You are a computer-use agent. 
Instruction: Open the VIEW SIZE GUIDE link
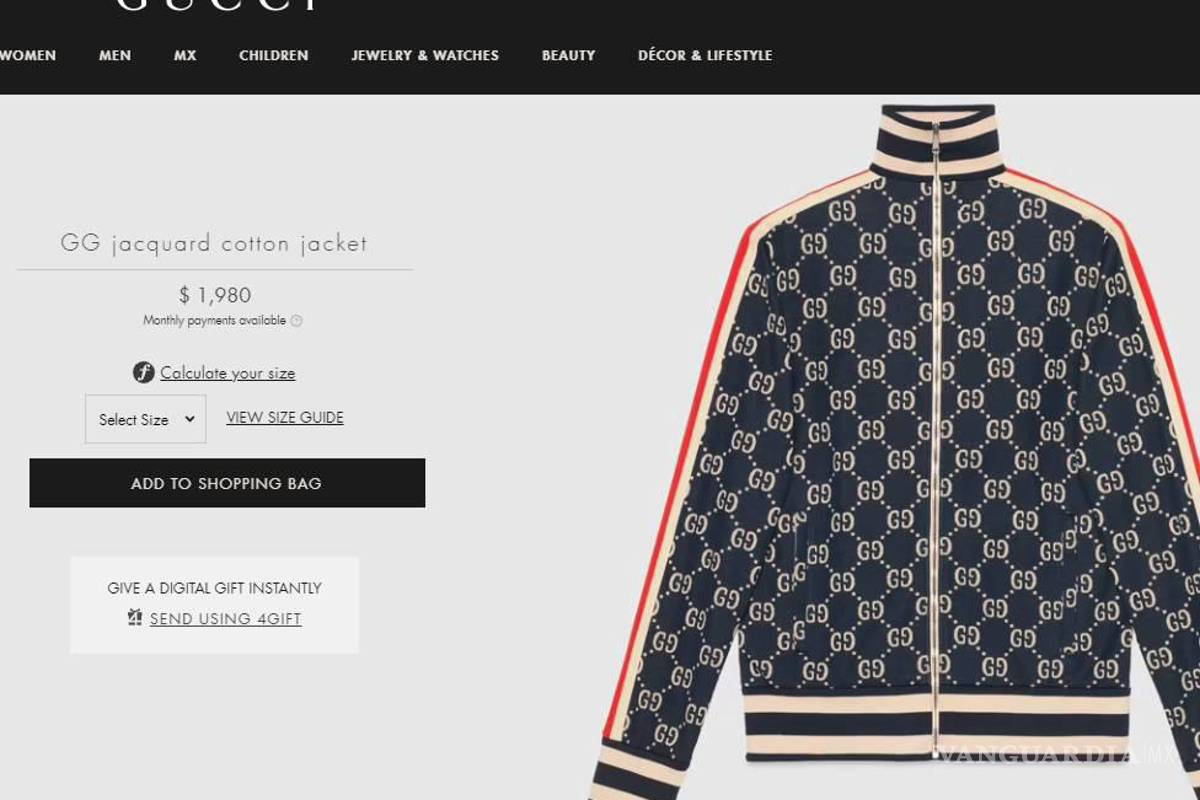pos(284,417)
